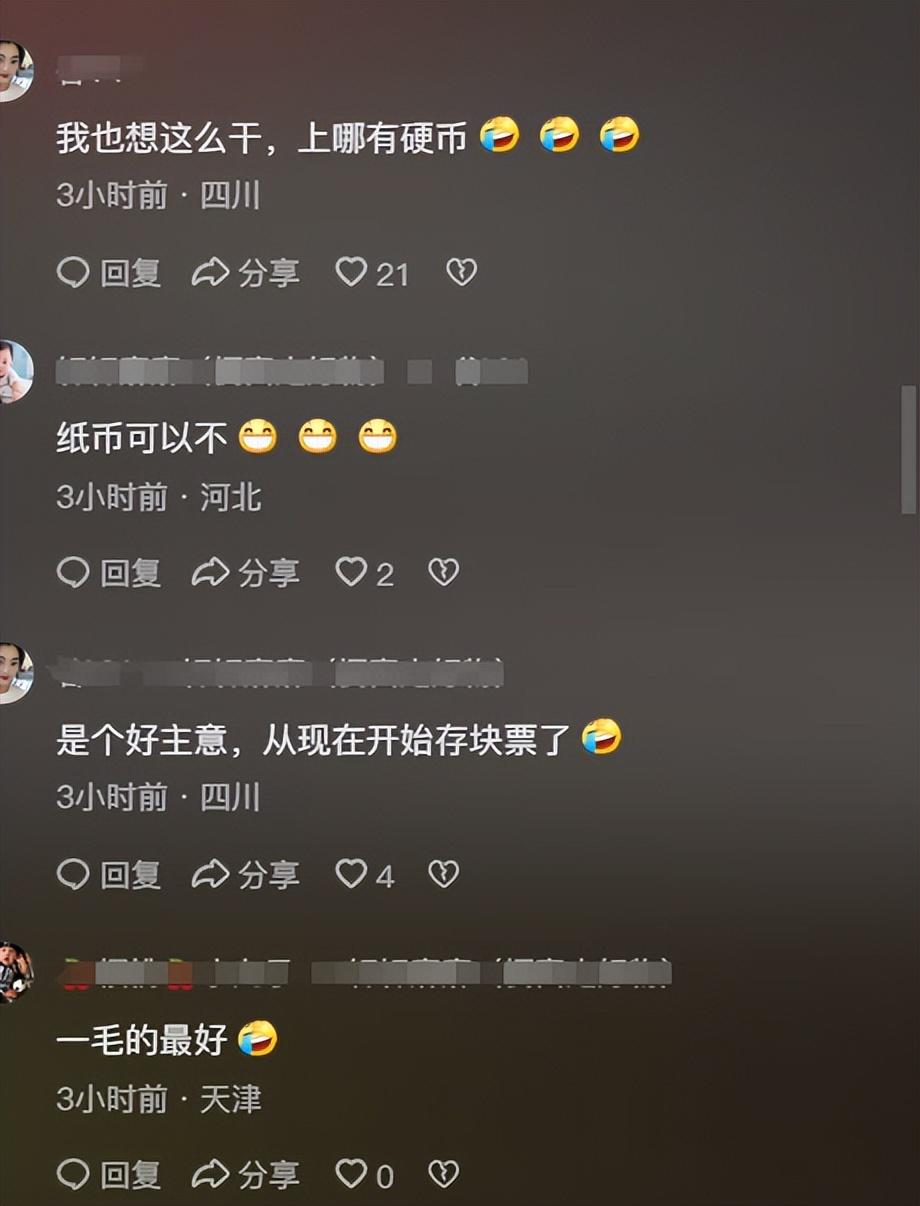Reply to the 是个好主意 comment

click(109, 874)
